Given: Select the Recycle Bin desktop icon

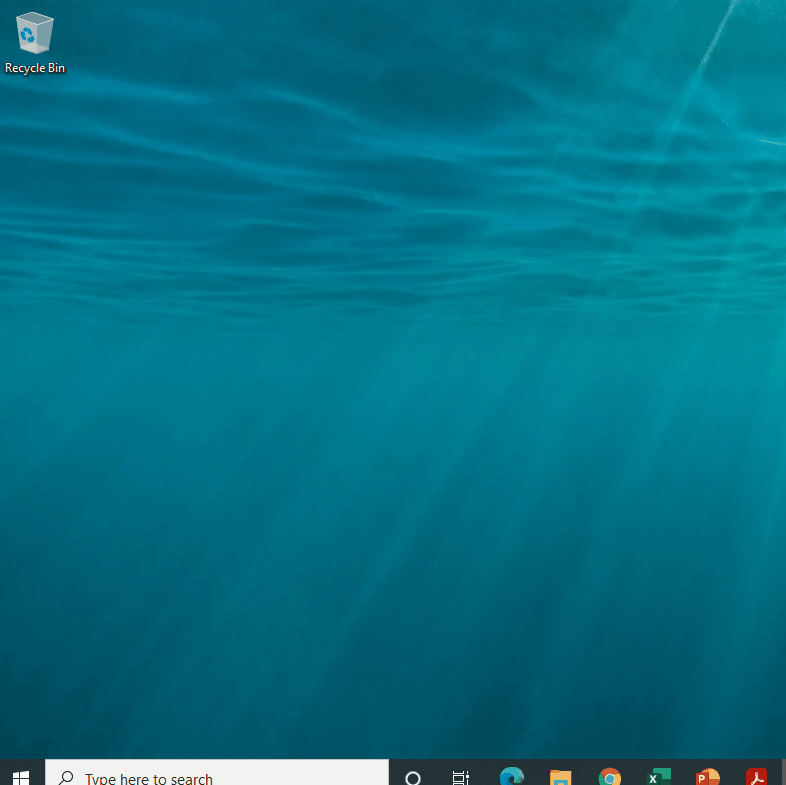Looking at the screenshot, I should point(35,43).
